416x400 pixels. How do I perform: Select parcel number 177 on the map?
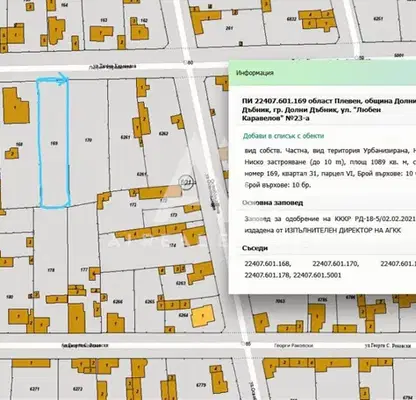[84, 269]
